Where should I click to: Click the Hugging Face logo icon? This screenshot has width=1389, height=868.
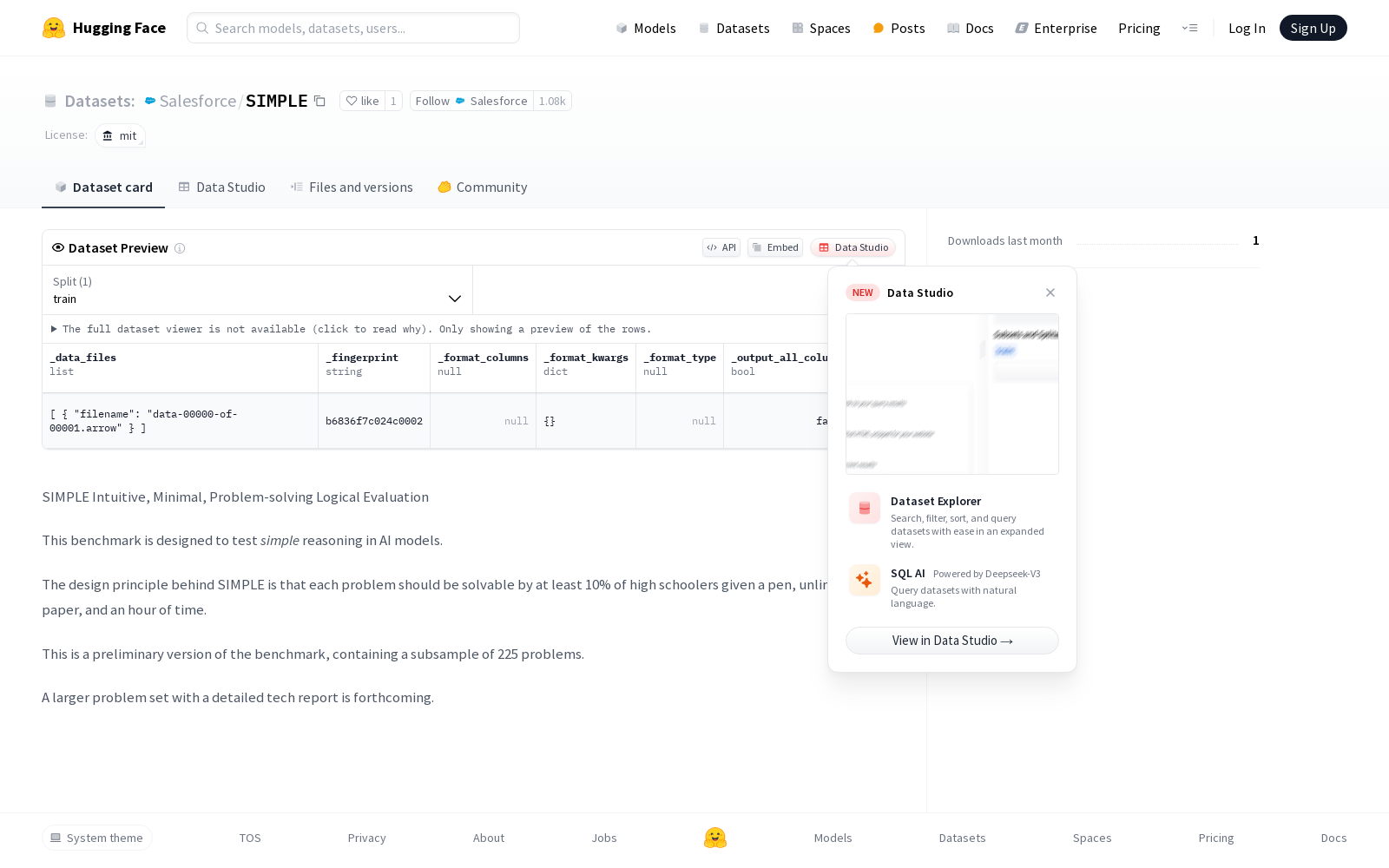(x=54, y=28)
